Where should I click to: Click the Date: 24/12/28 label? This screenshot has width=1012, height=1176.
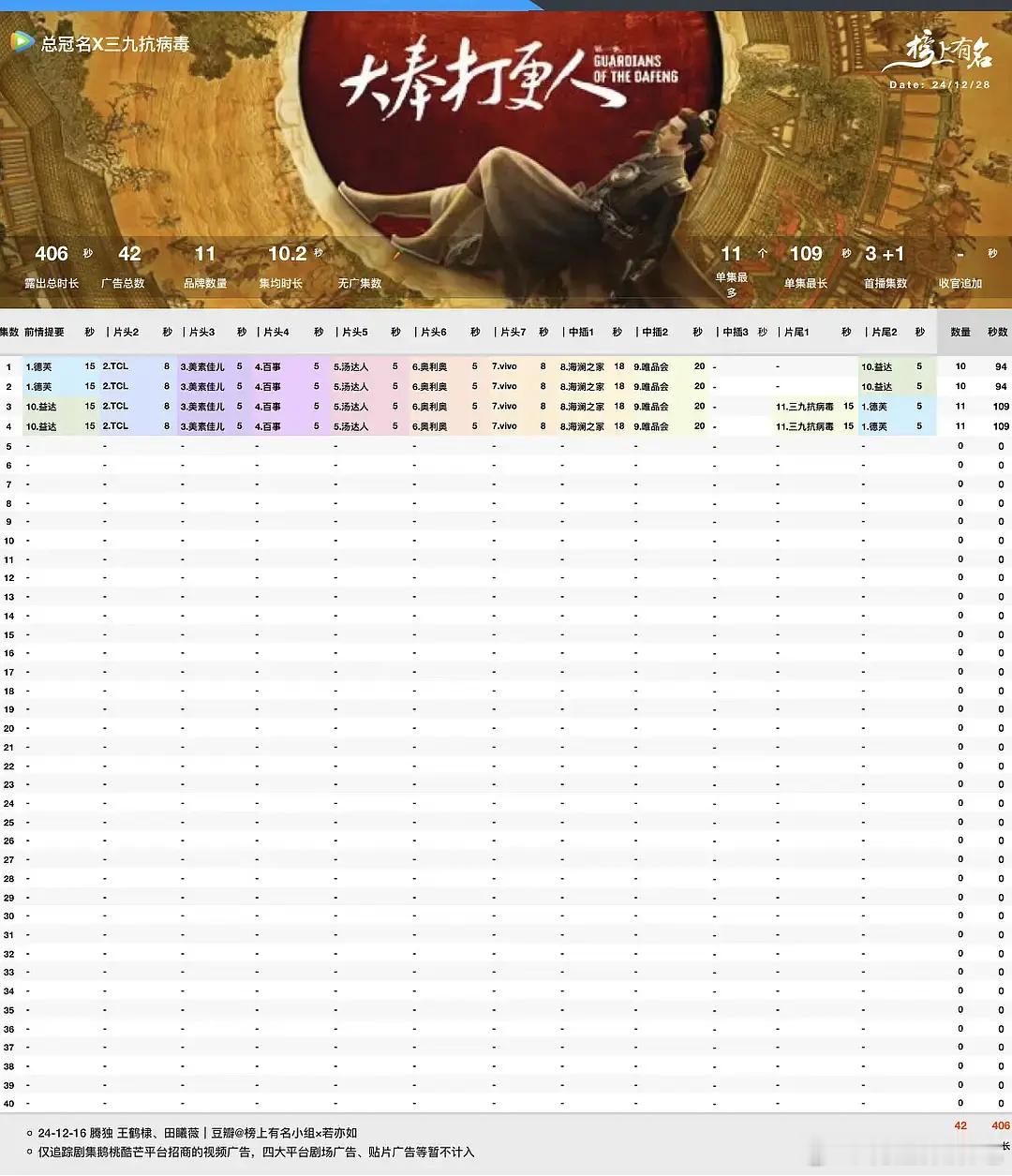coord(940,84)
